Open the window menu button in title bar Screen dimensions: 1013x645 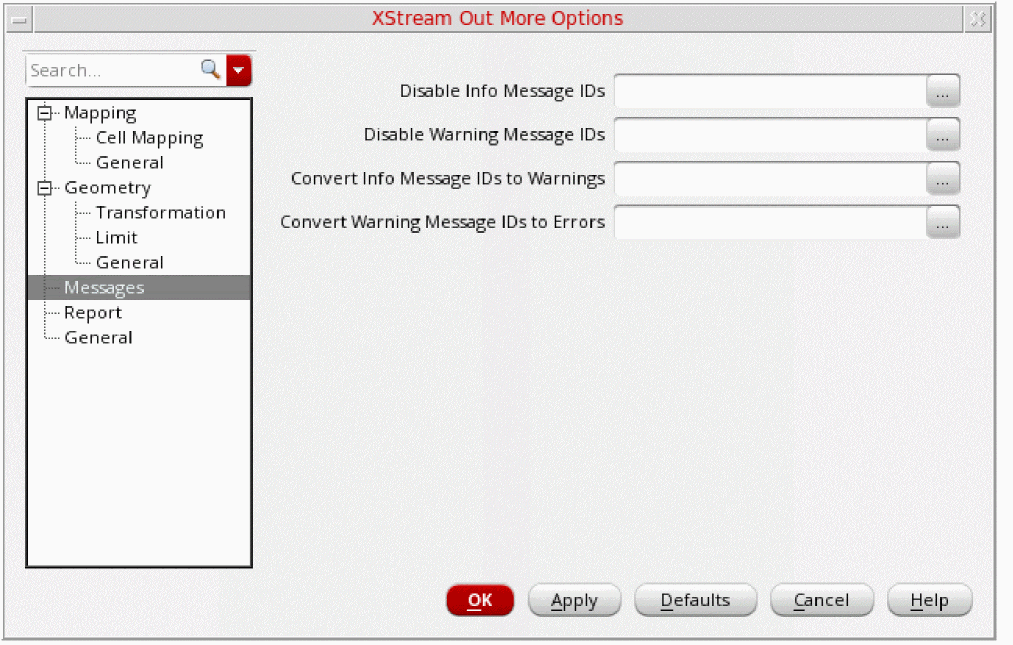[x=19, y=19]
